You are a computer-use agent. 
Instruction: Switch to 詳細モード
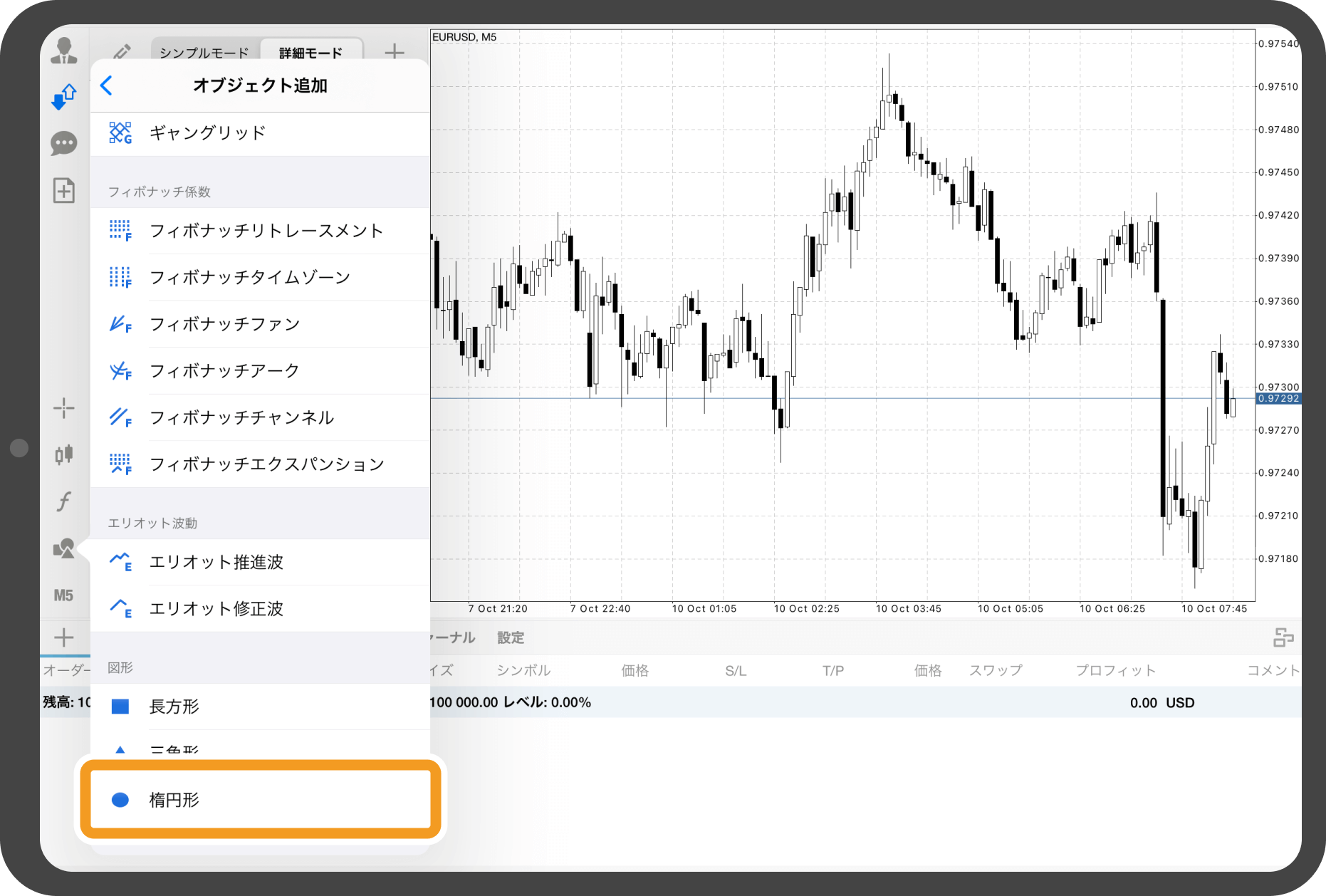pos(310,53)
